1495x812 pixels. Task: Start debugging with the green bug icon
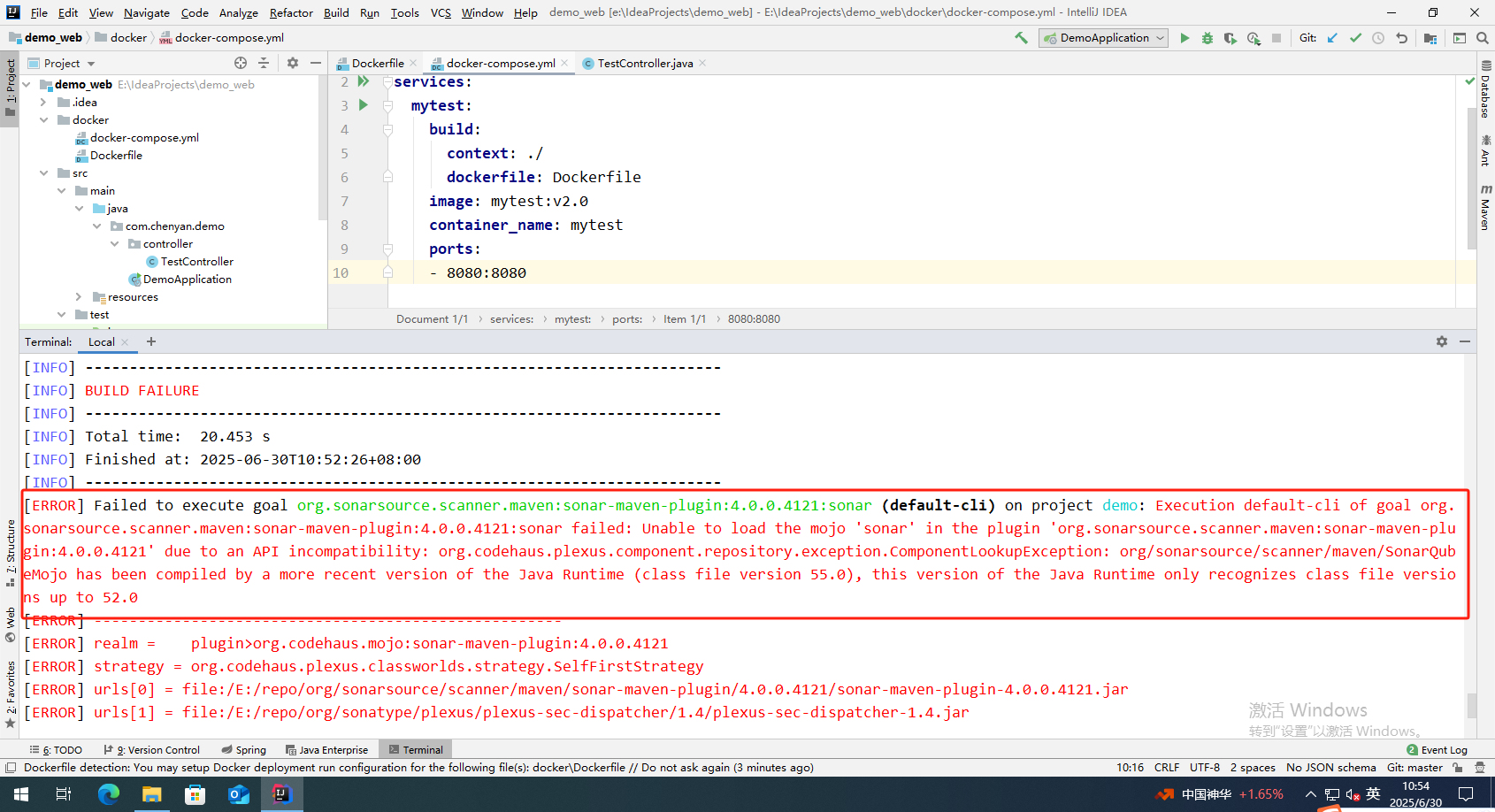click(1207, 38)
